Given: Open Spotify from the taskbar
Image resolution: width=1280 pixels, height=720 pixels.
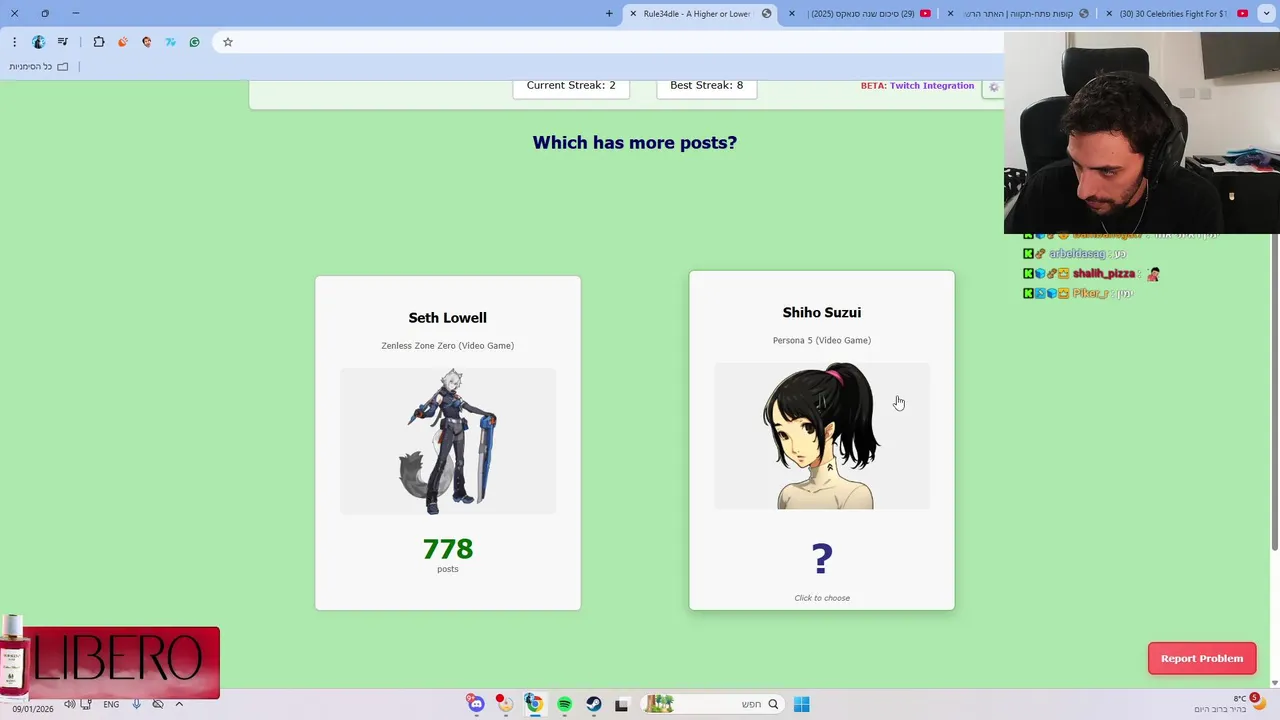Looking at the screenshot, I should pos(564,704).
